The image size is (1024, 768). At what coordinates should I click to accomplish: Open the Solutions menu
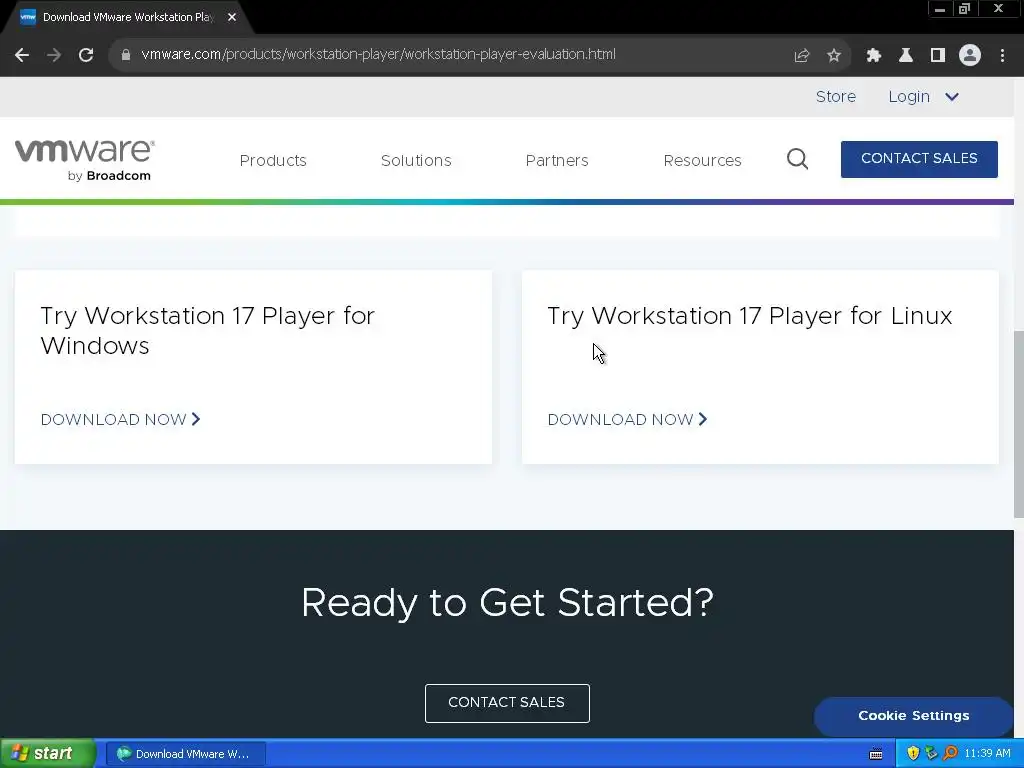pos(416,161)
